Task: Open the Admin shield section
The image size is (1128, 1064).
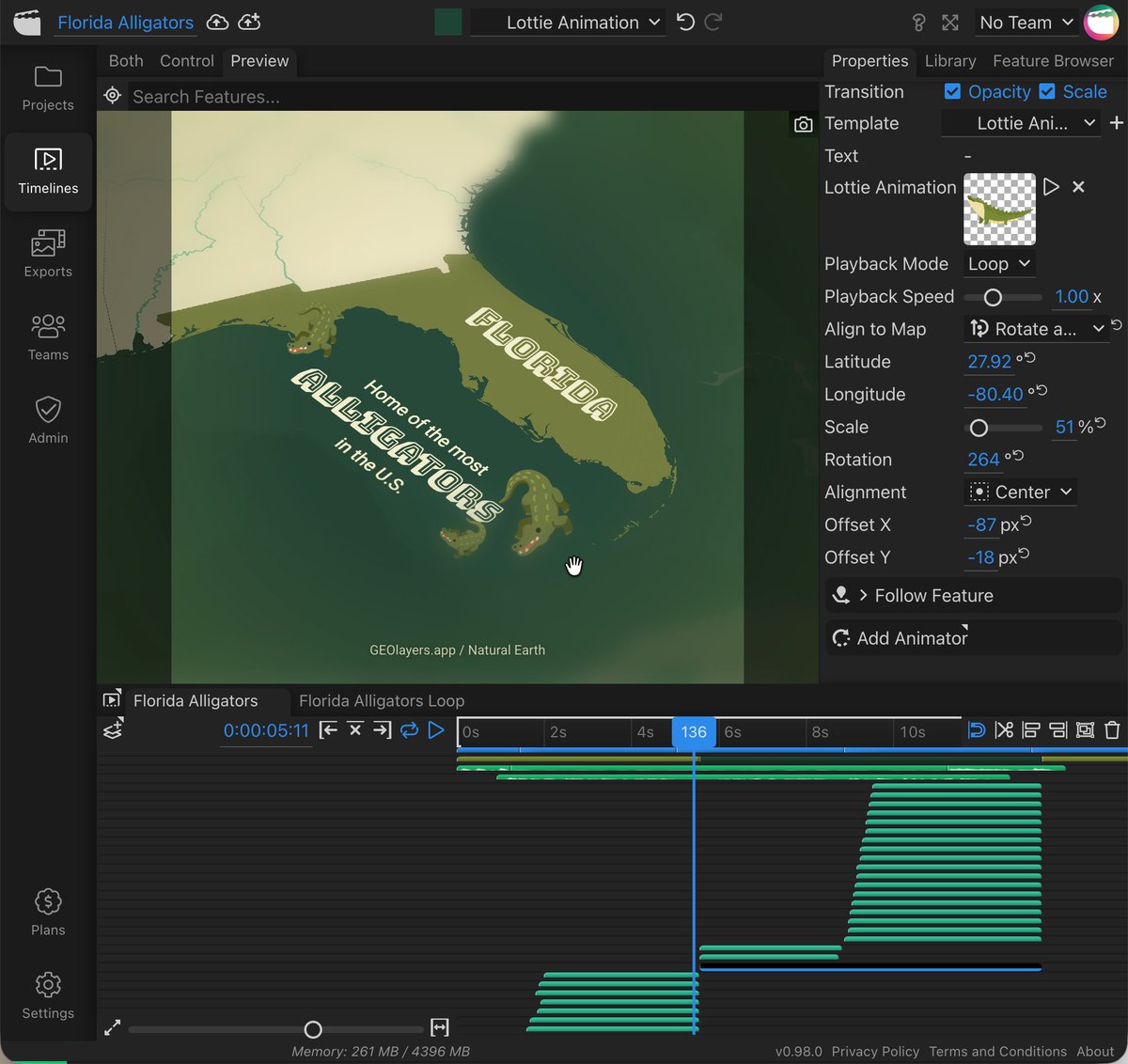Action: 48,421
